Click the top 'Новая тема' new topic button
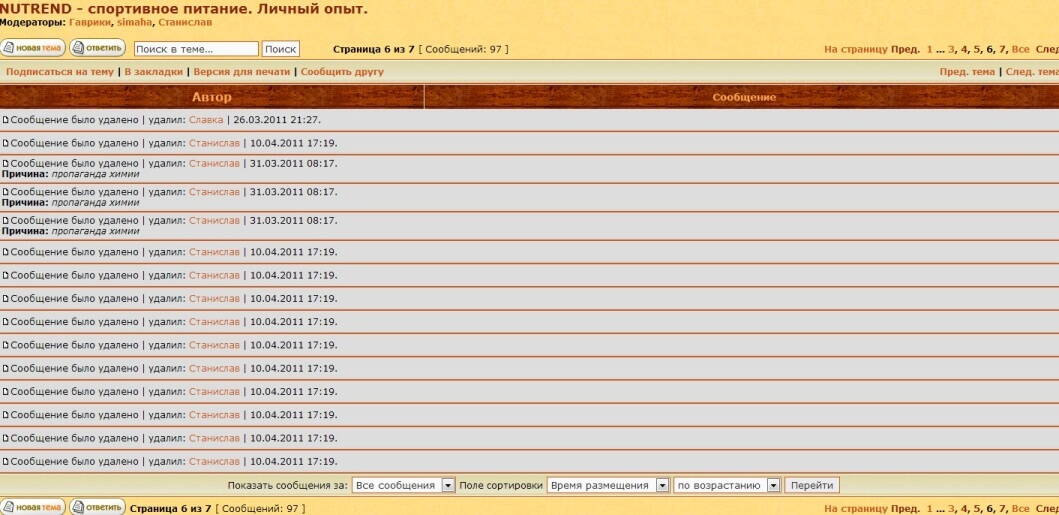Image resolution: width=1059 pixels, height=515 pixels. (x=33, y=48)
